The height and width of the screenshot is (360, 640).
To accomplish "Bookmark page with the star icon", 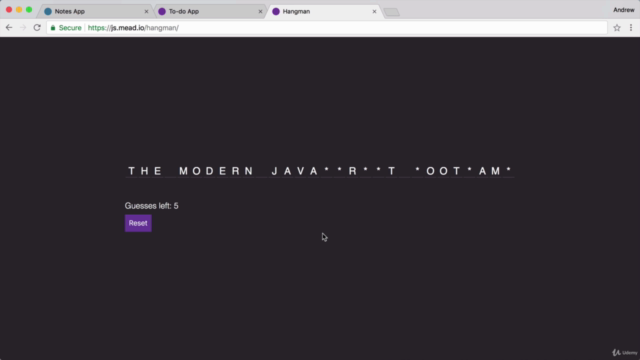I will [617, 28].
